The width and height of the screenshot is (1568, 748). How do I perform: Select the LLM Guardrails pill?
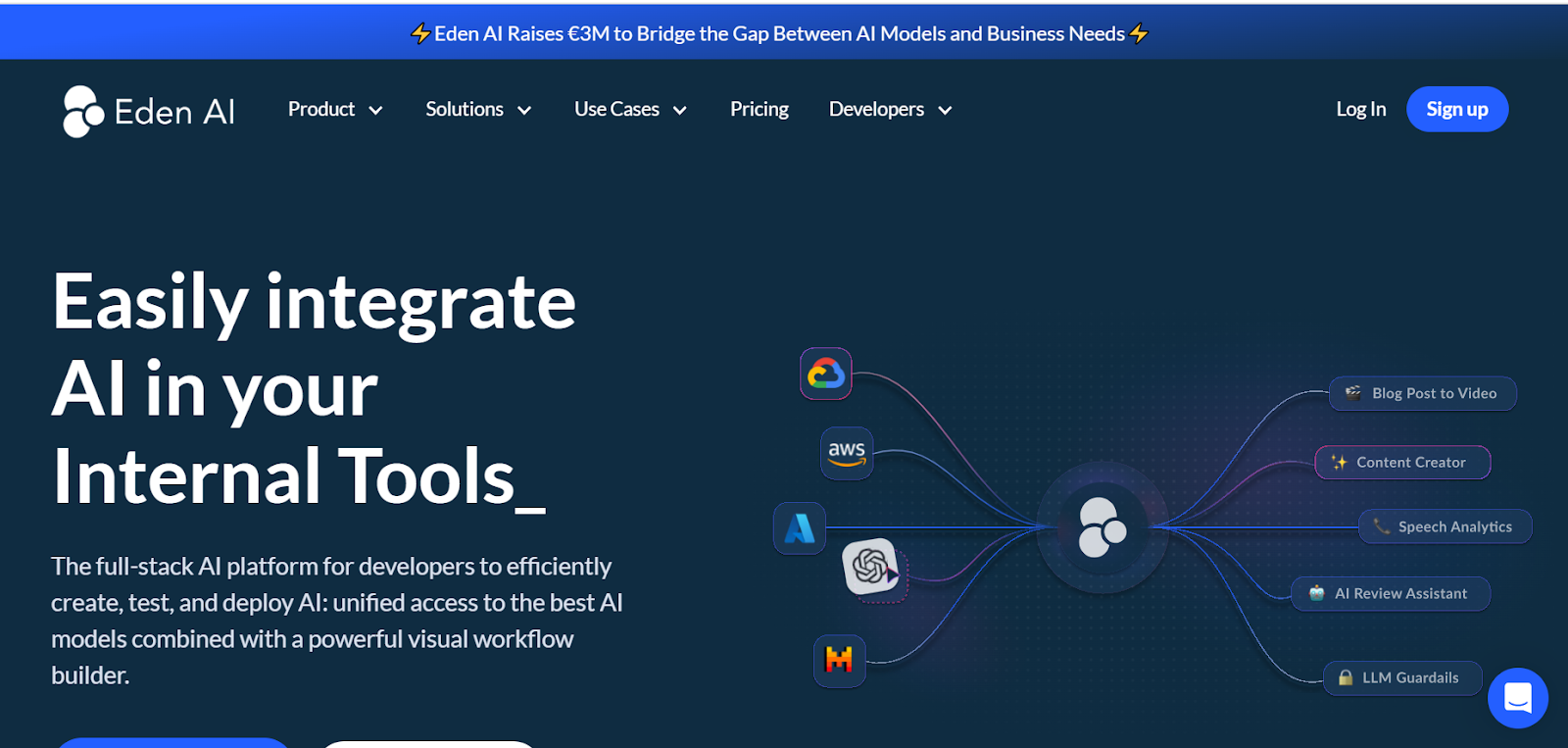(x=1402, y=677)
